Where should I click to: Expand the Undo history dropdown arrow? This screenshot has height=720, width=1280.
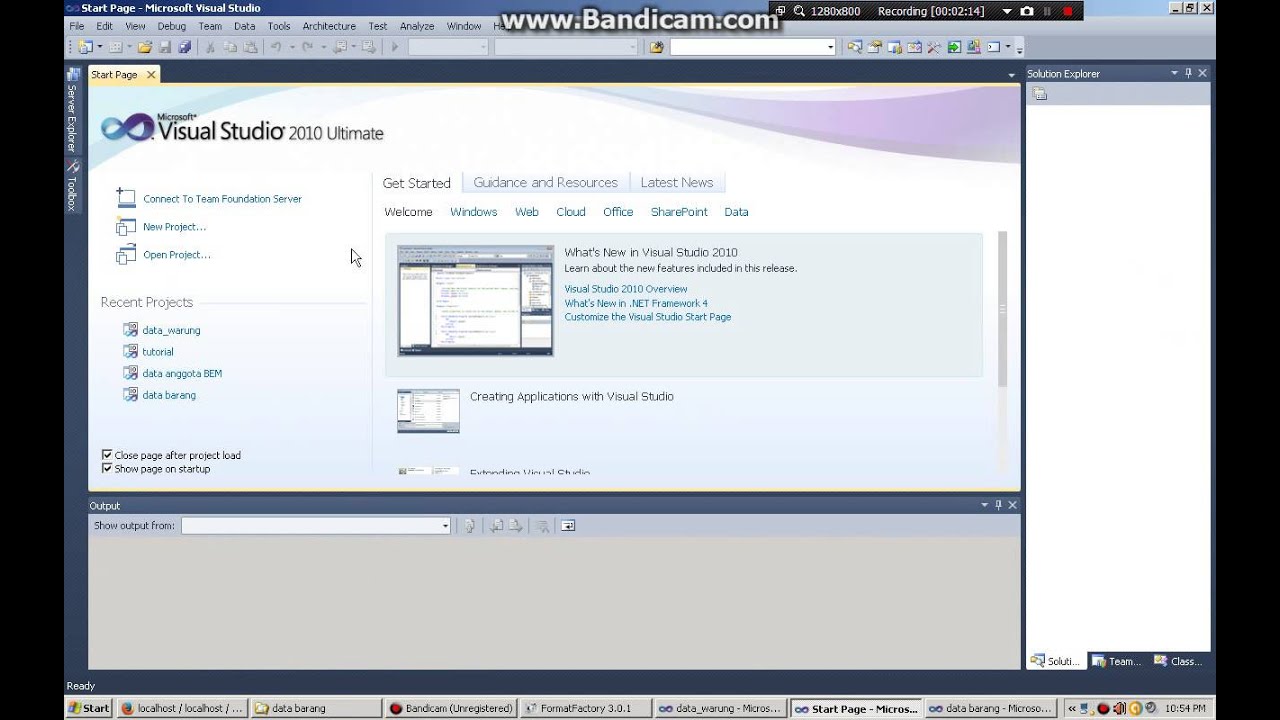point(292,47)
